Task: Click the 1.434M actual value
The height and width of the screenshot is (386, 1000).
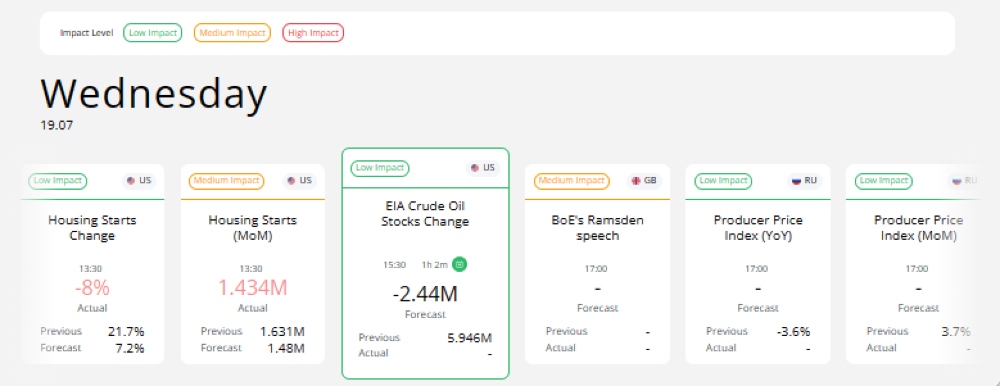Action: tap(253, 288)
